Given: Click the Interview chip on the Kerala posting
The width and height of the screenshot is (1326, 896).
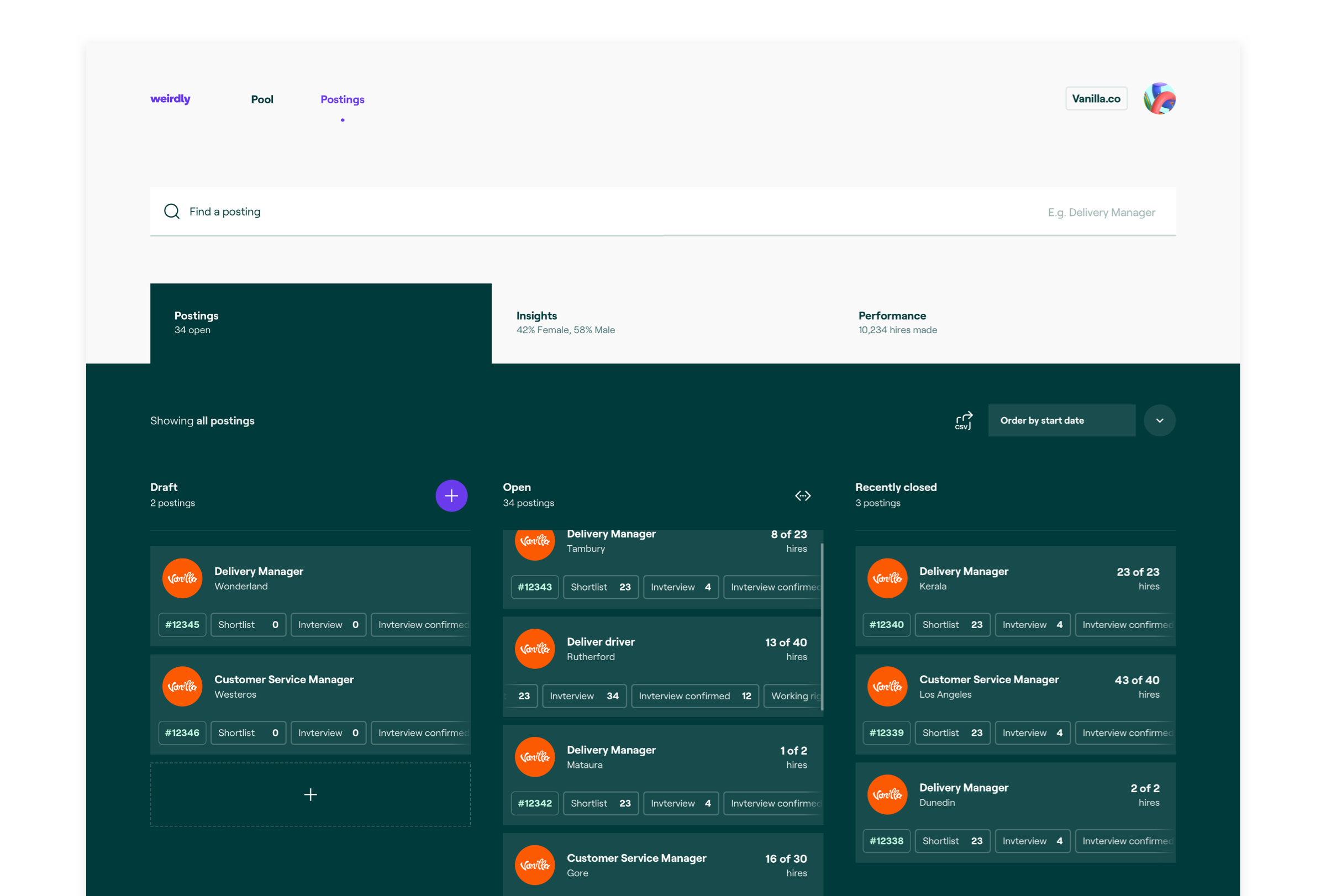Looking at the screenshot, I should [x=1032, y=625].
